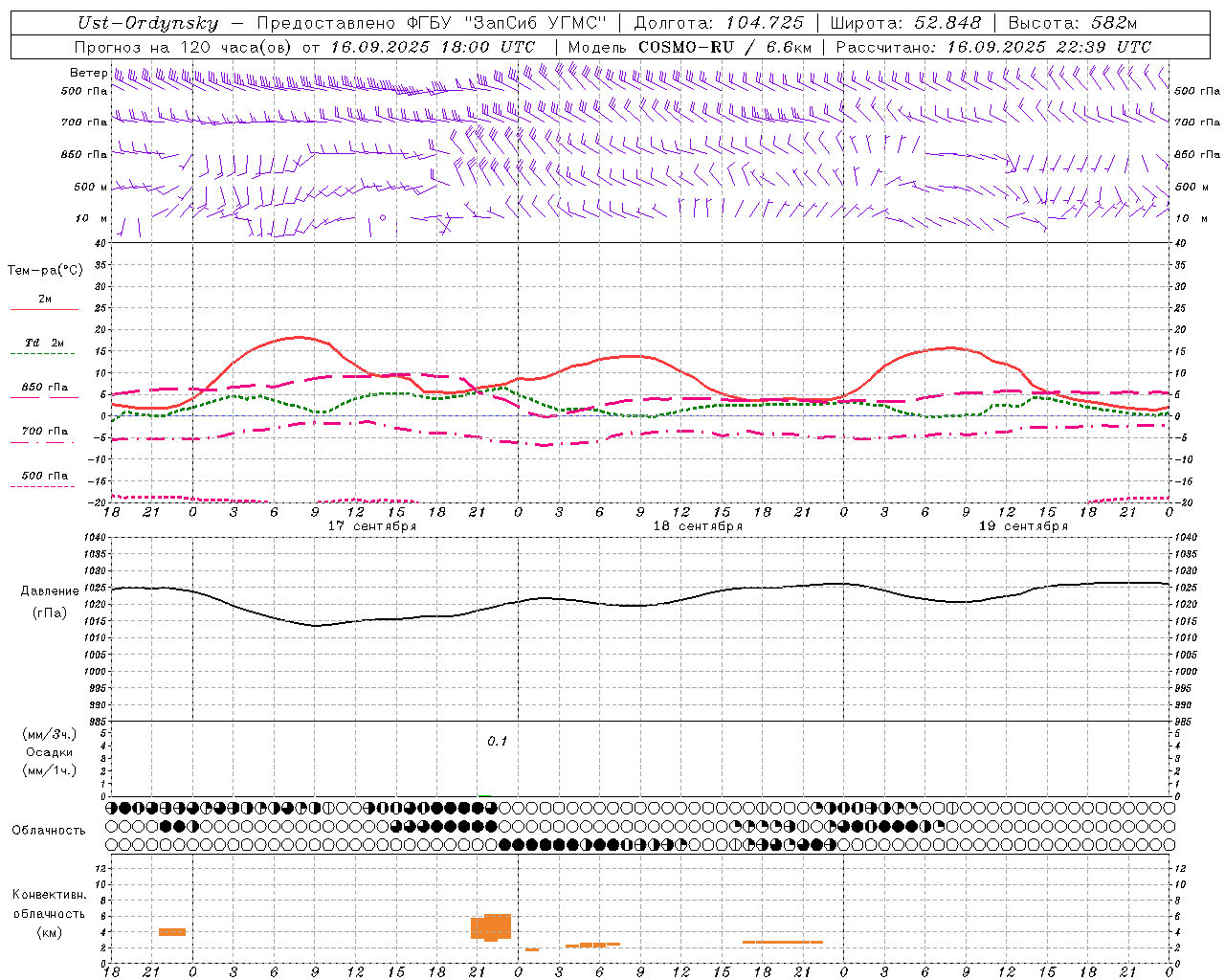
Task: Click the latitude value "Широта: 52.848"
Action: (905, 23)
